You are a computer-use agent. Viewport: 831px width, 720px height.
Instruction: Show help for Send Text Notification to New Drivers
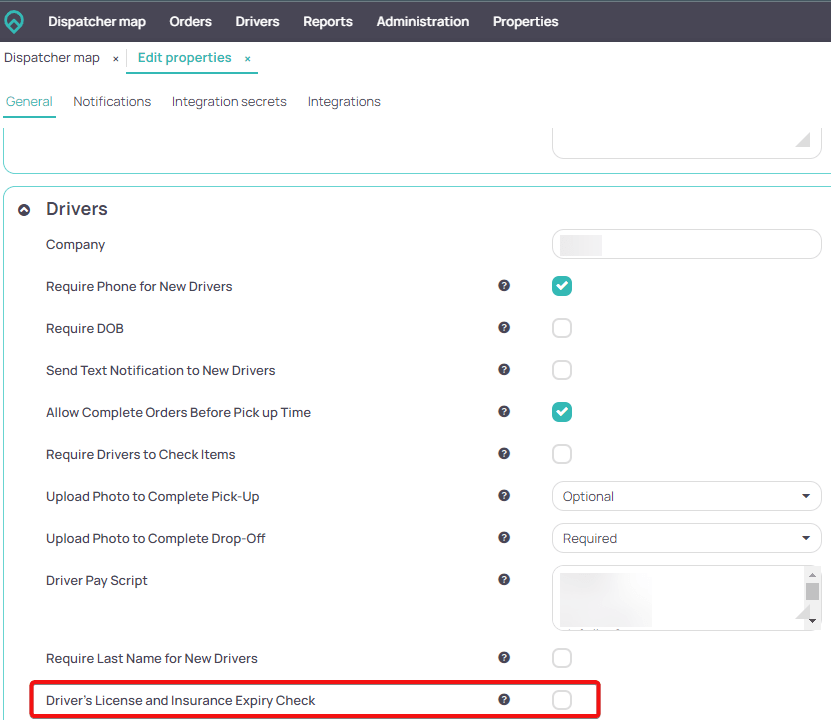504,369
